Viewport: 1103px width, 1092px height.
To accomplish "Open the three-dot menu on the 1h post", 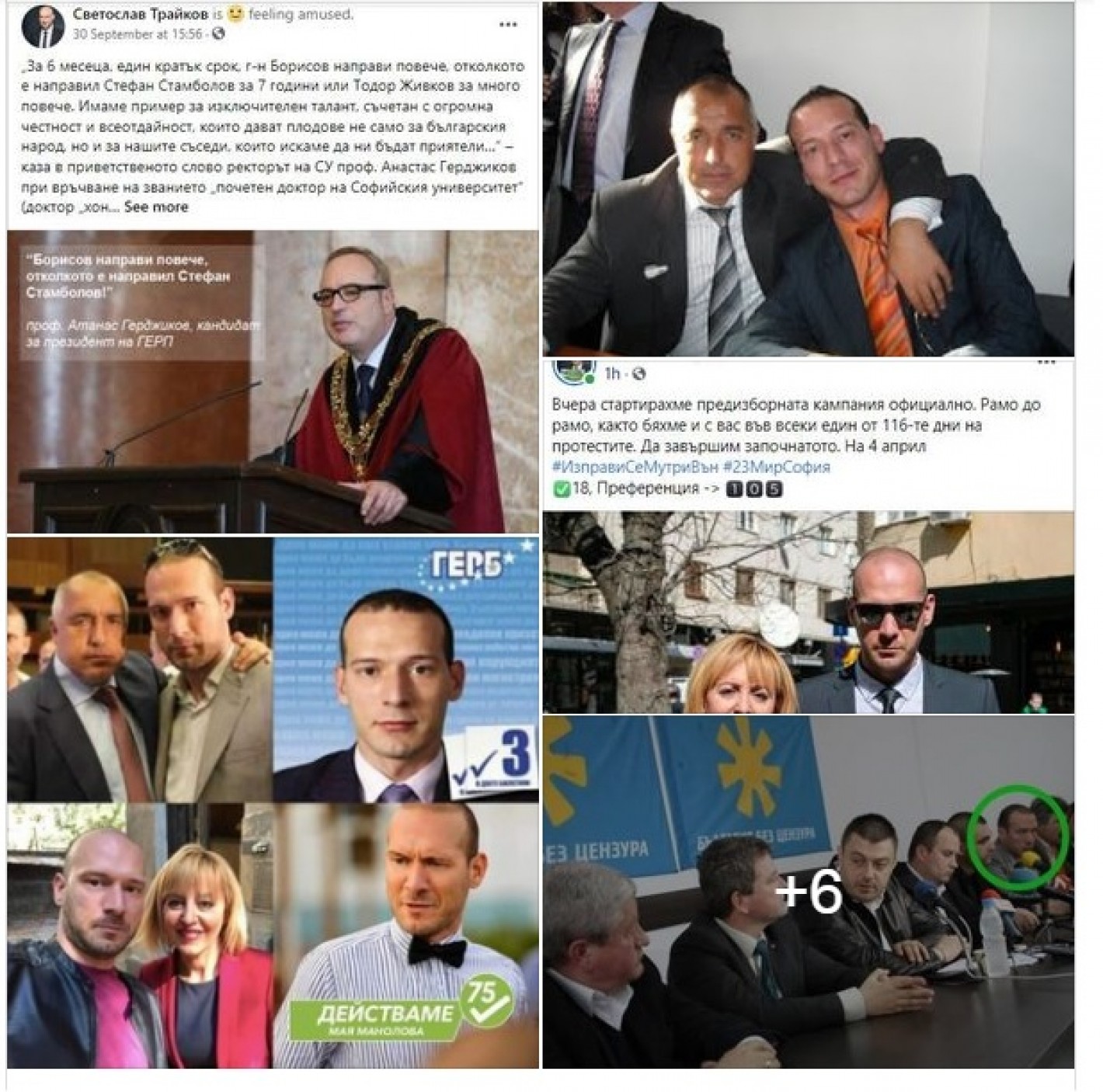I will [x=1046, y=363].
